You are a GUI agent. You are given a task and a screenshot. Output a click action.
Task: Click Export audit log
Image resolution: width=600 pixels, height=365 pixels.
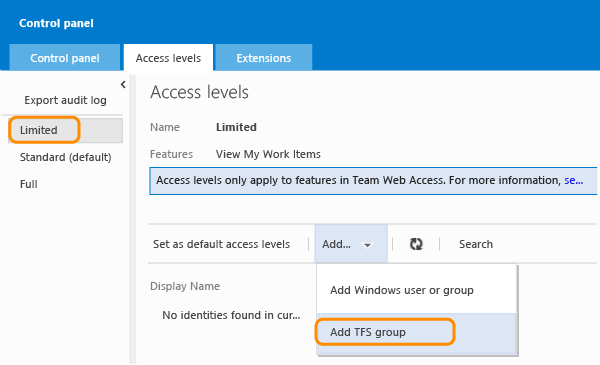point(65,100)
